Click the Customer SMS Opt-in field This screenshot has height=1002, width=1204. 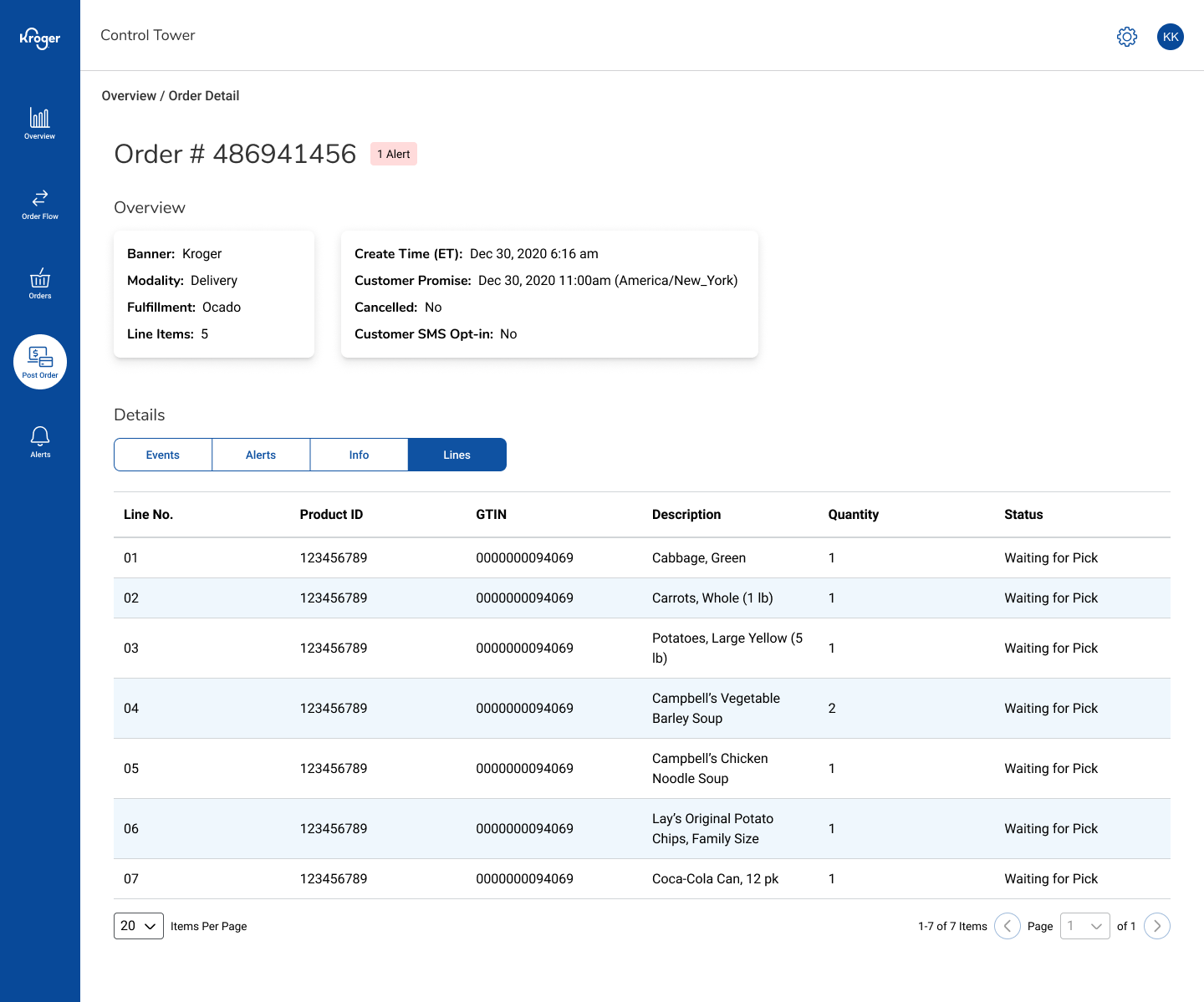(436, 334)
